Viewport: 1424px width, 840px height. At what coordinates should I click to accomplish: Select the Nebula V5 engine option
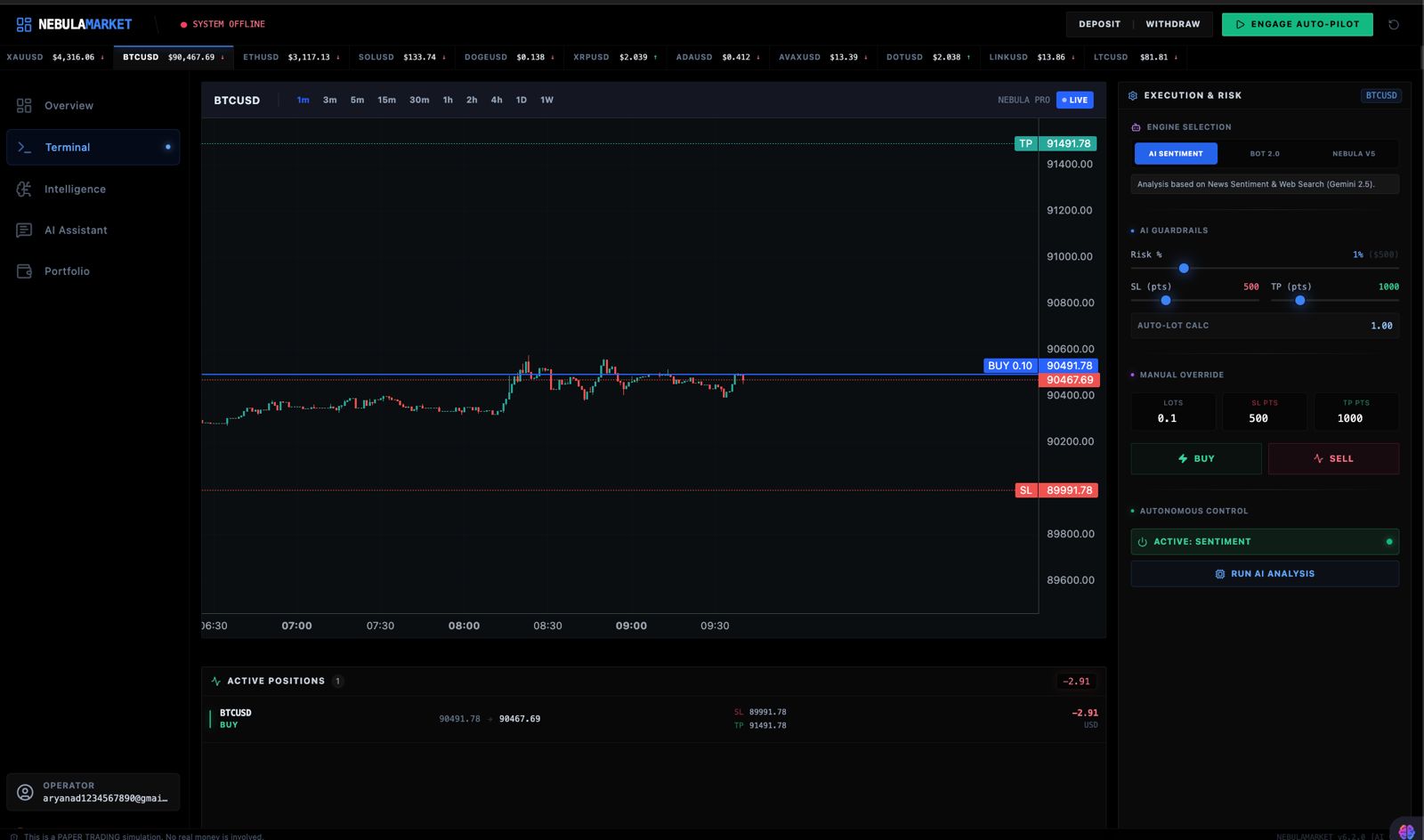[1353, 154]
